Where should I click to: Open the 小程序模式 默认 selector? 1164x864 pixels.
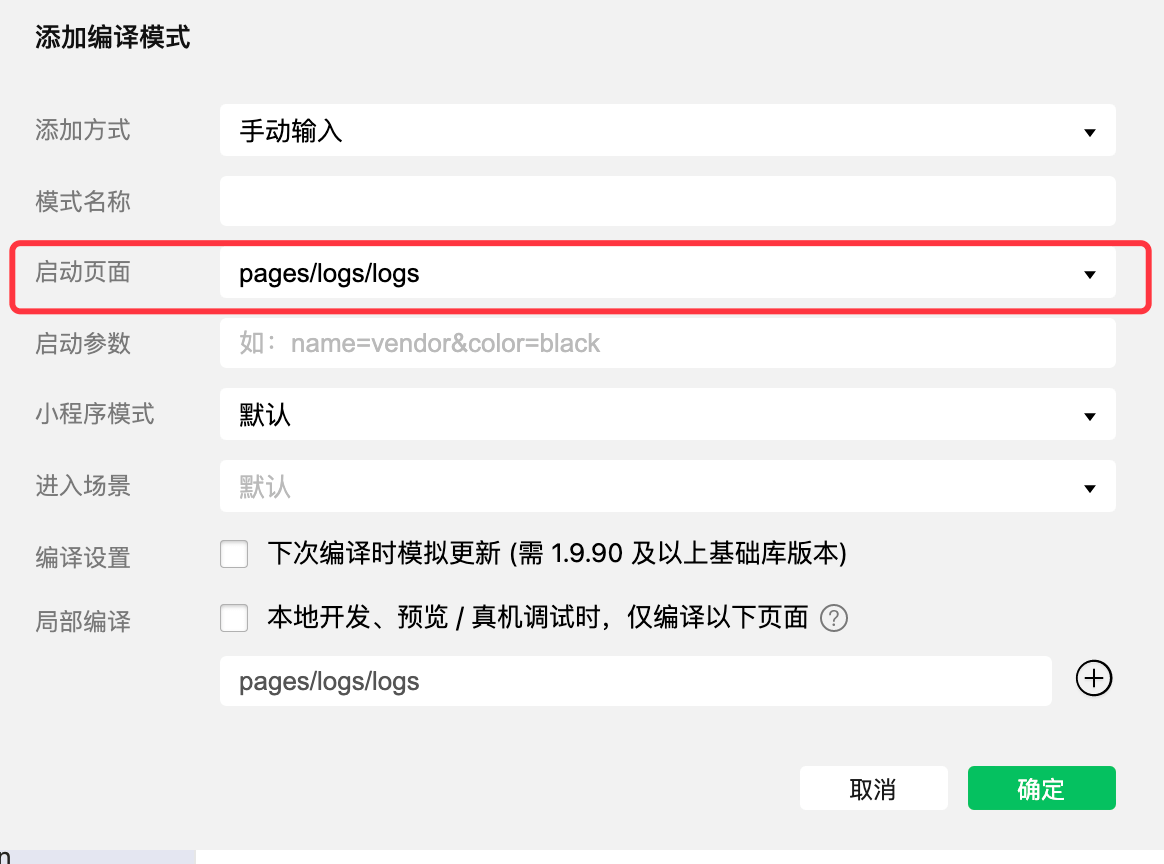pos(667,414)
